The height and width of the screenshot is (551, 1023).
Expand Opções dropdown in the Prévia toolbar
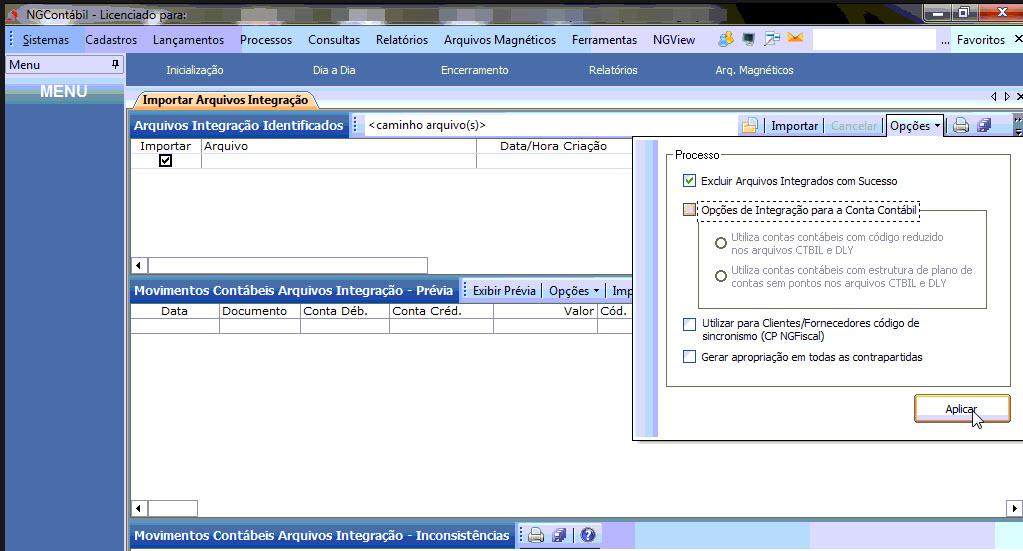click(574, 291)
